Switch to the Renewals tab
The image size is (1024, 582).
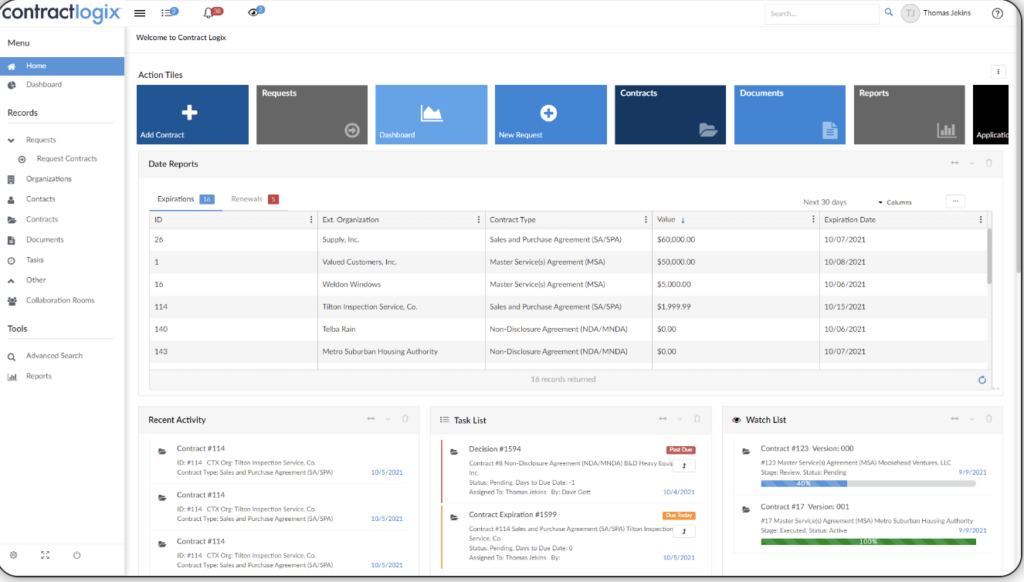click(x=255, y=199)
